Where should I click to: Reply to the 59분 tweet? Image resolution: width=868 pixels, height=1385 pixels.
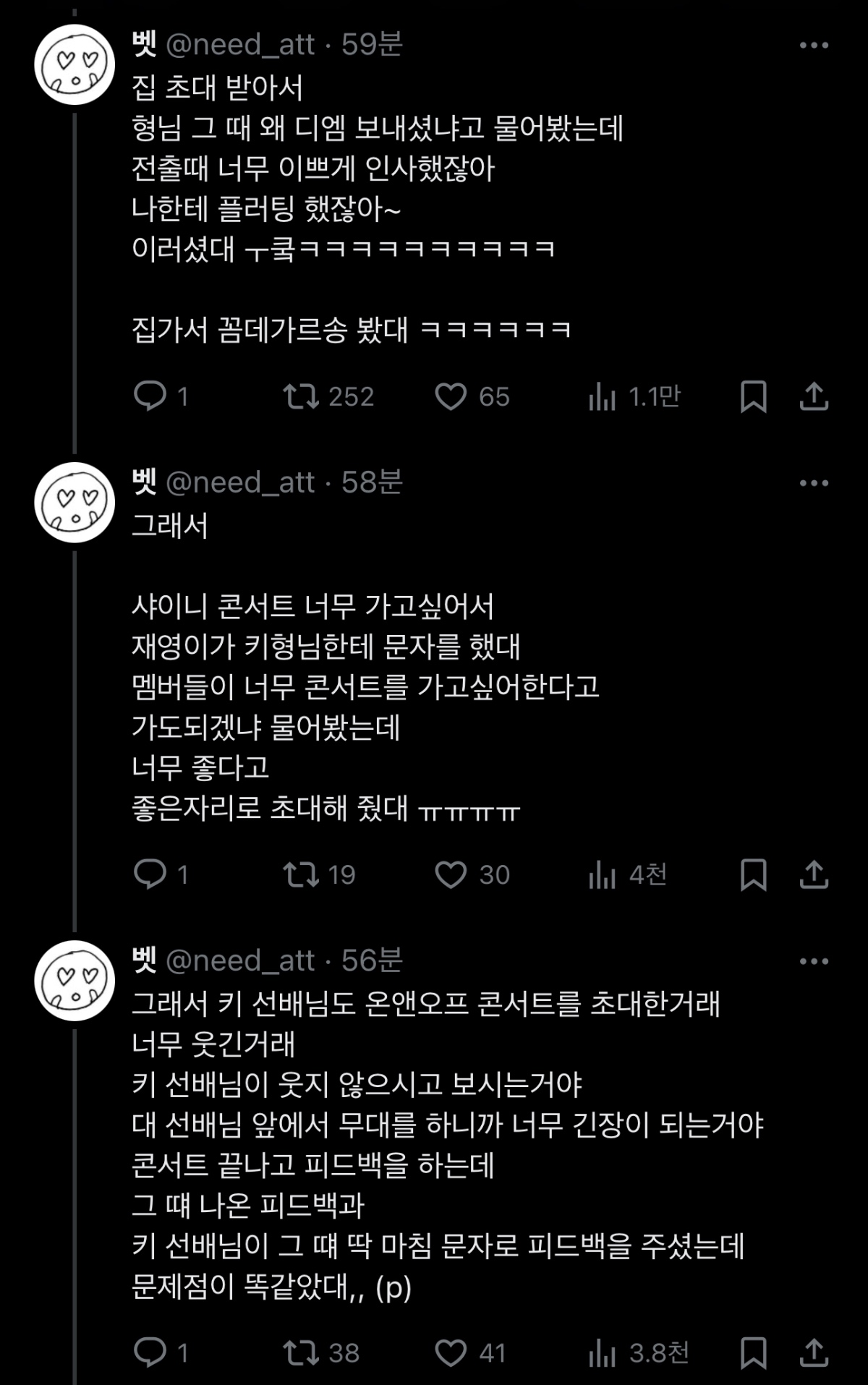click(150, 396)
